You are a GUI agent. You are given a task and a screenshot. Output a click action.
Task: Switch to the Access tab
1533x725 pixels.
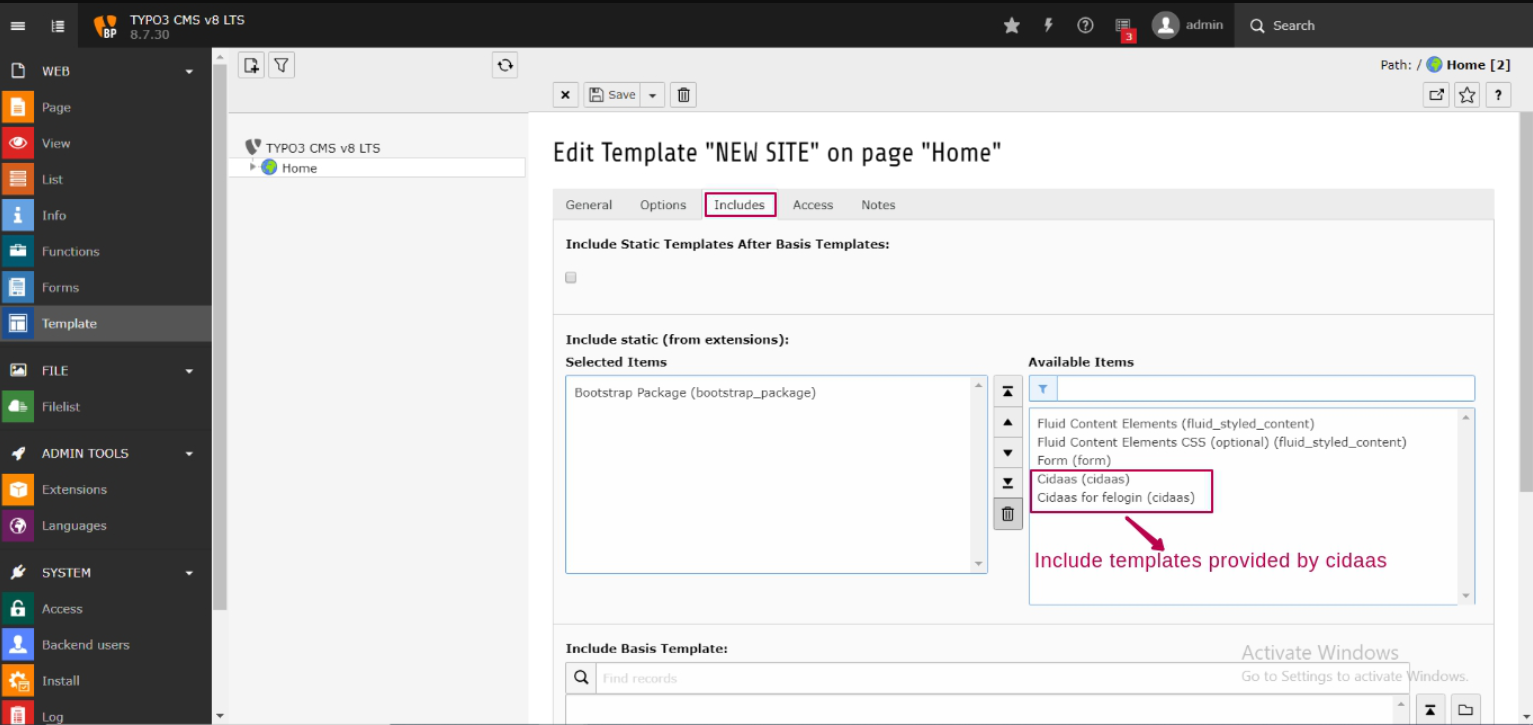(812, 204)
